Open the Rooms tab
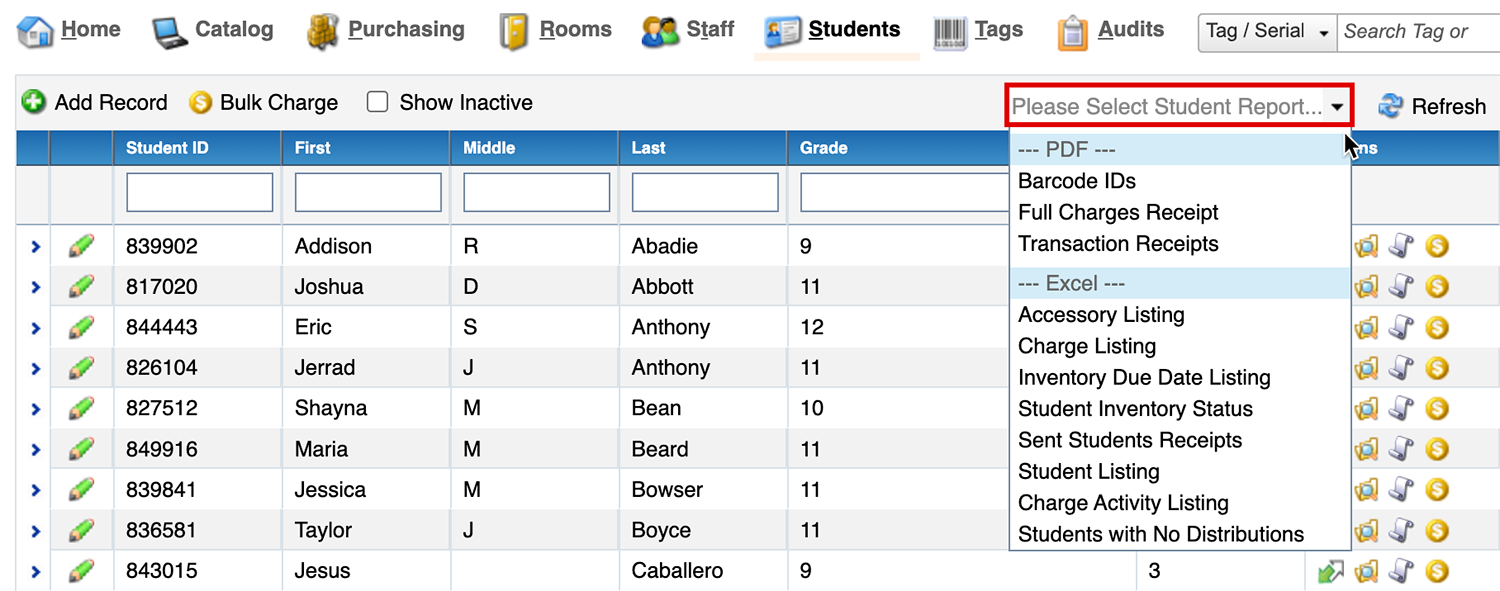The height and width of the screenshot is (591, 1500). click(x=556, y=30)
